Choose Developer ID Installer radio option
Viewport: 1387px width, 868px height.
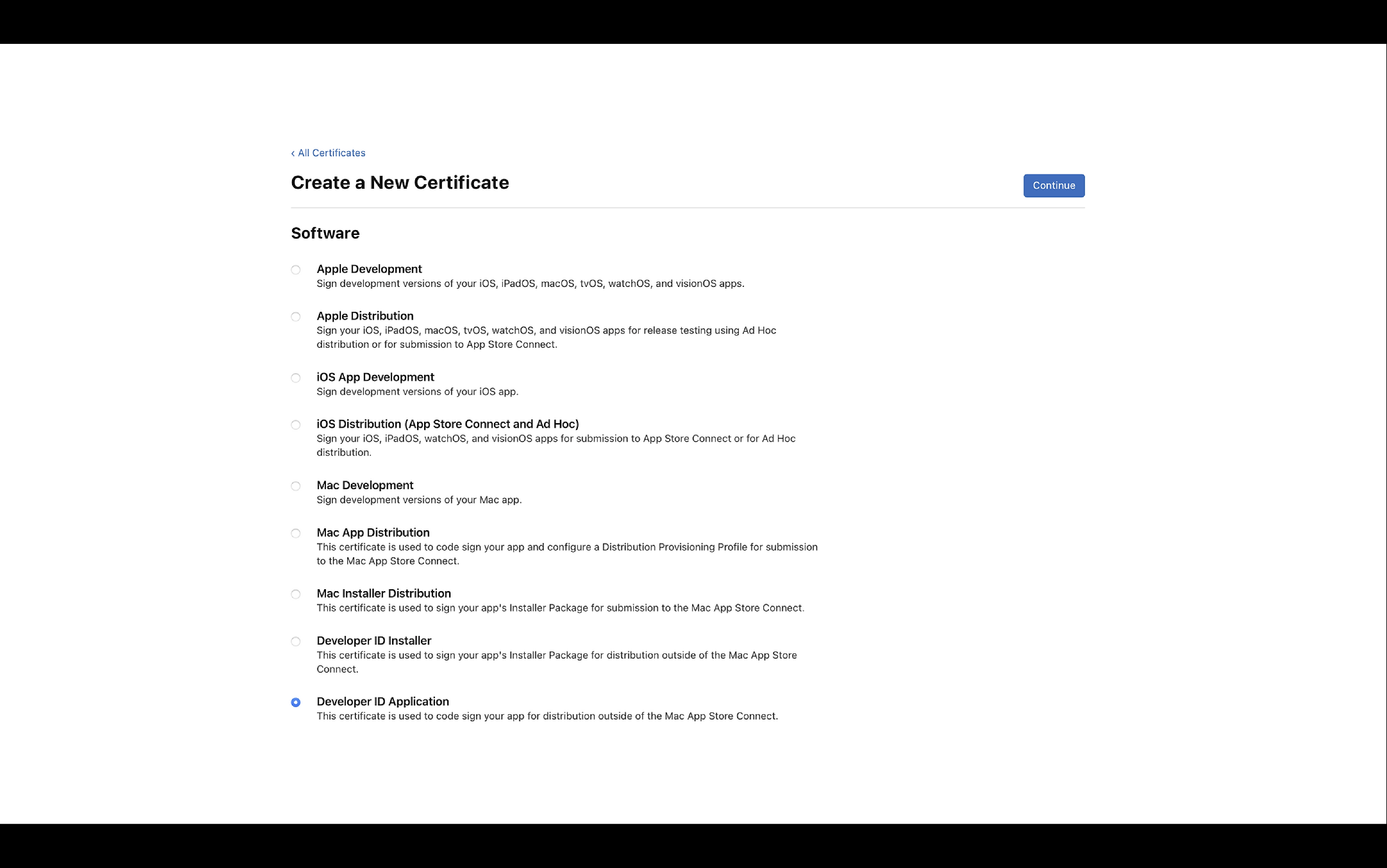tap(296, 641)
